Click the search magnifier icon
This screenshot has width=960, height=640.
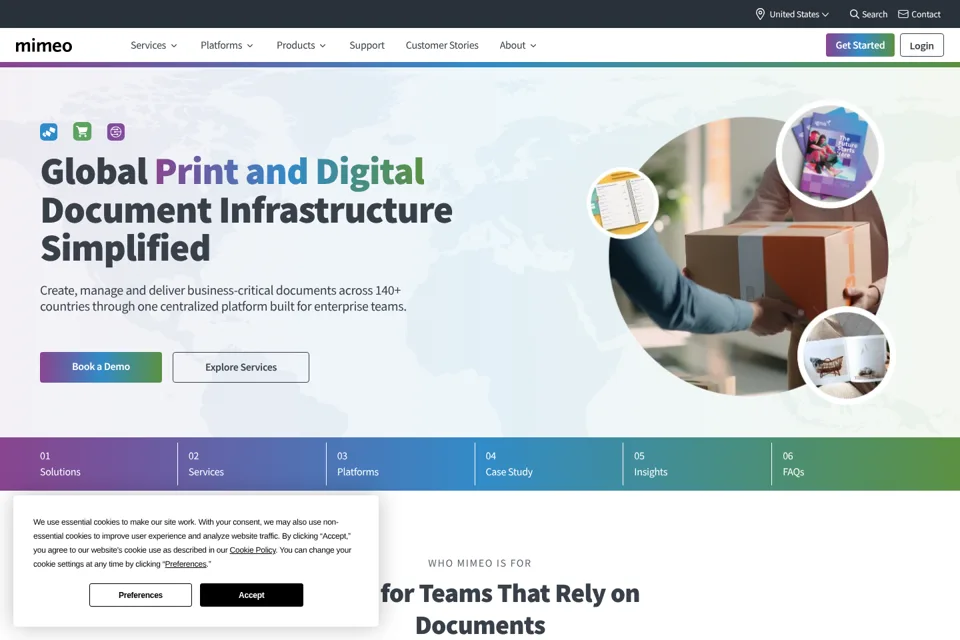(854, 14)
